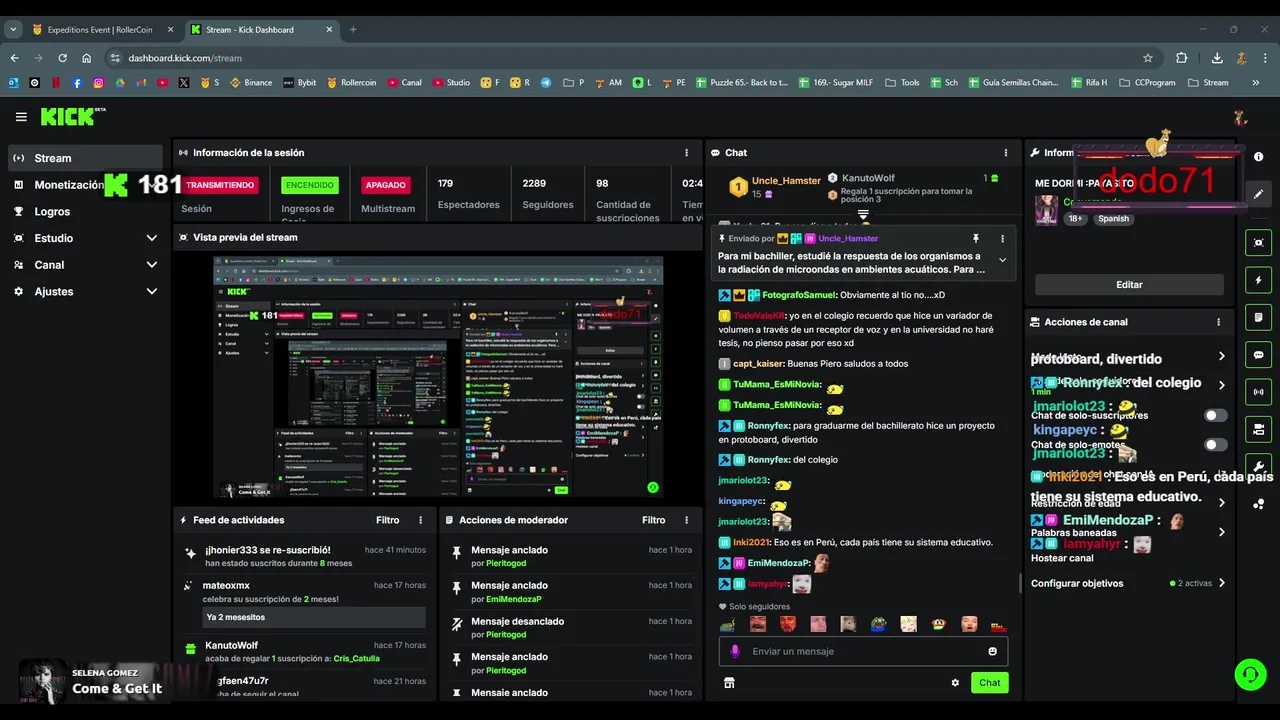The height and width of the screenshot is (720, 1280).
Task: Open the Bybit bookmark
Action: coord(299,83)
